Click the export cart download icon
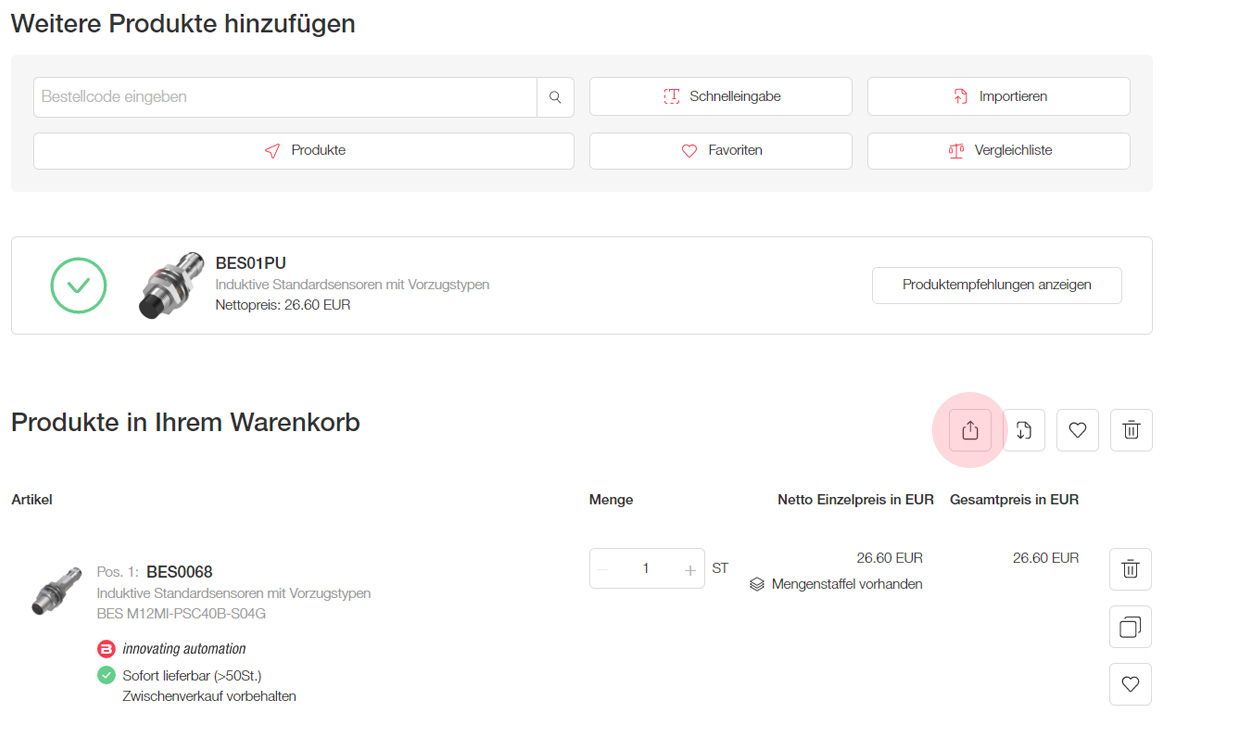The width and height of the screenshot is (1247, 750). tap(1024, 430)
